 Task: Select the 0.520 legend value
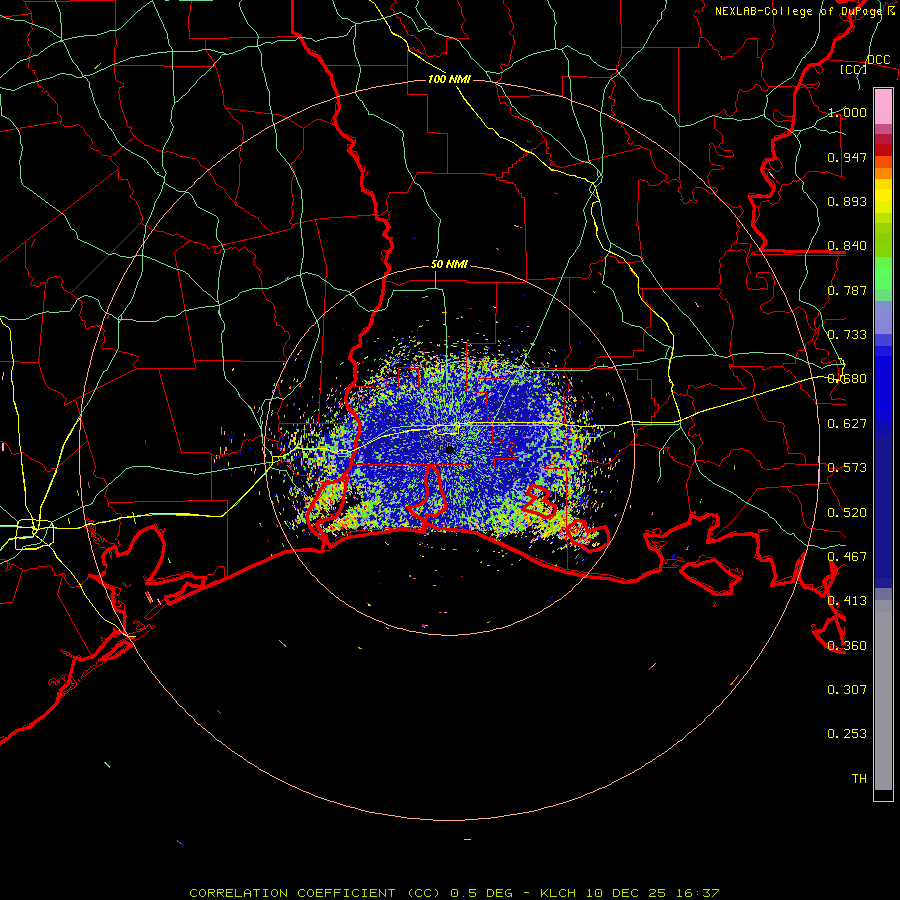[x=847, y=513]
